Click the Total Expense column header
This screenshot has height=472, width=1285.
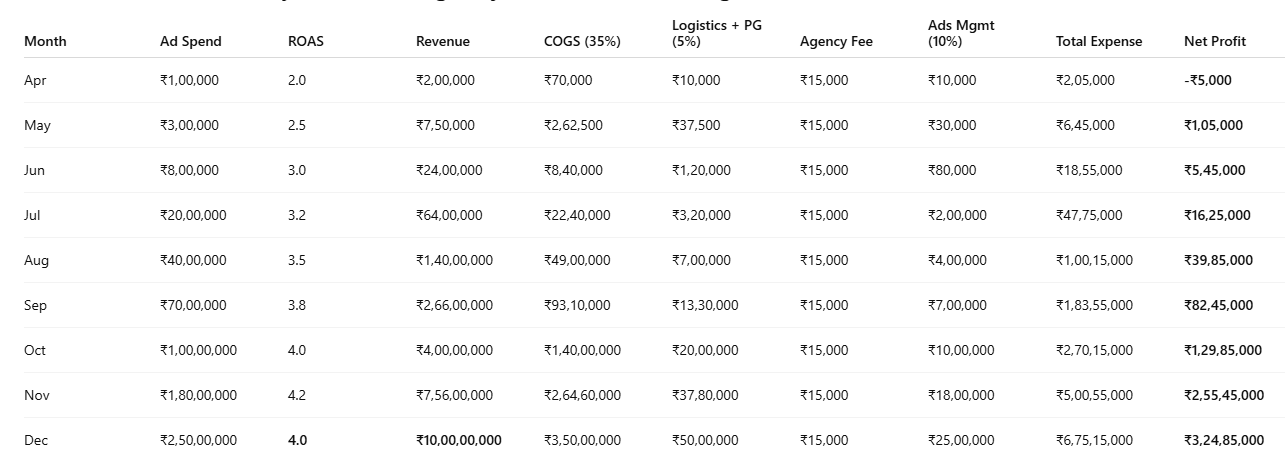click(x=1099, y=41)
